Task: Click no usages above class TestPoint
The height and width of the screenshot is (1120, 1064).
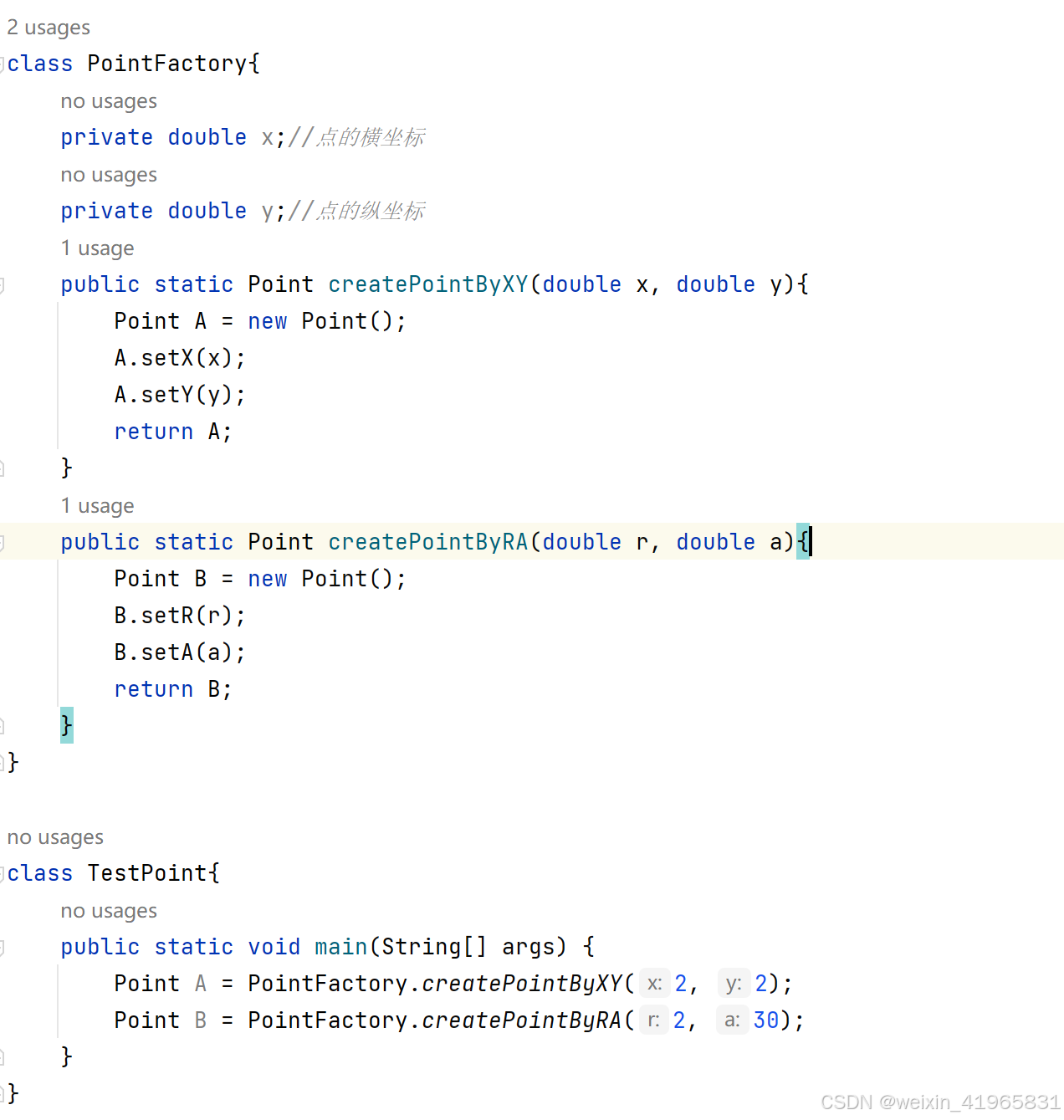Action: coord(54,836)
